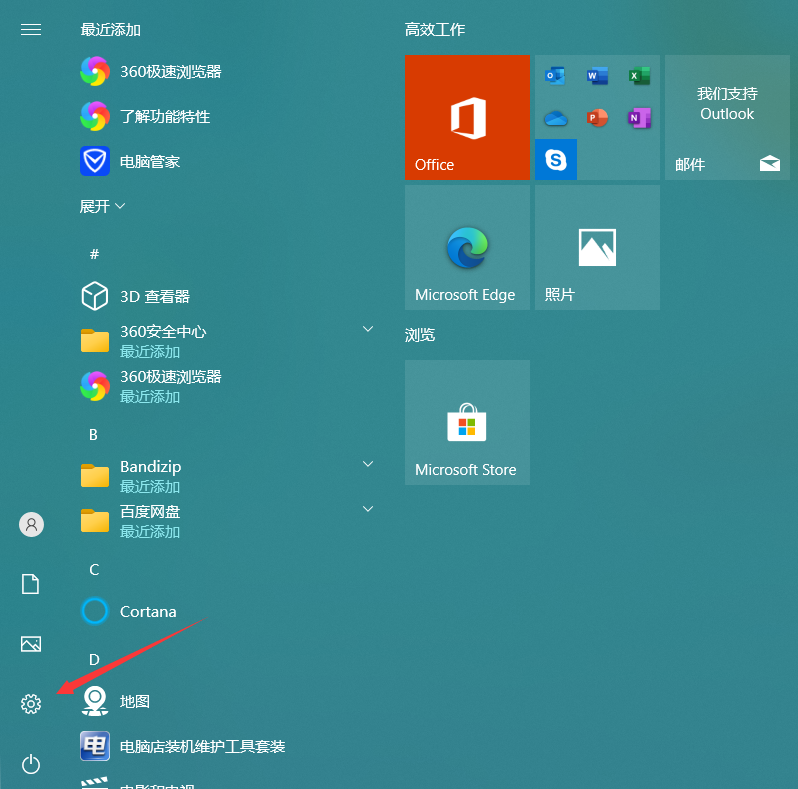Click the B letter header
The image size is (798, 789).
(93, 435)
